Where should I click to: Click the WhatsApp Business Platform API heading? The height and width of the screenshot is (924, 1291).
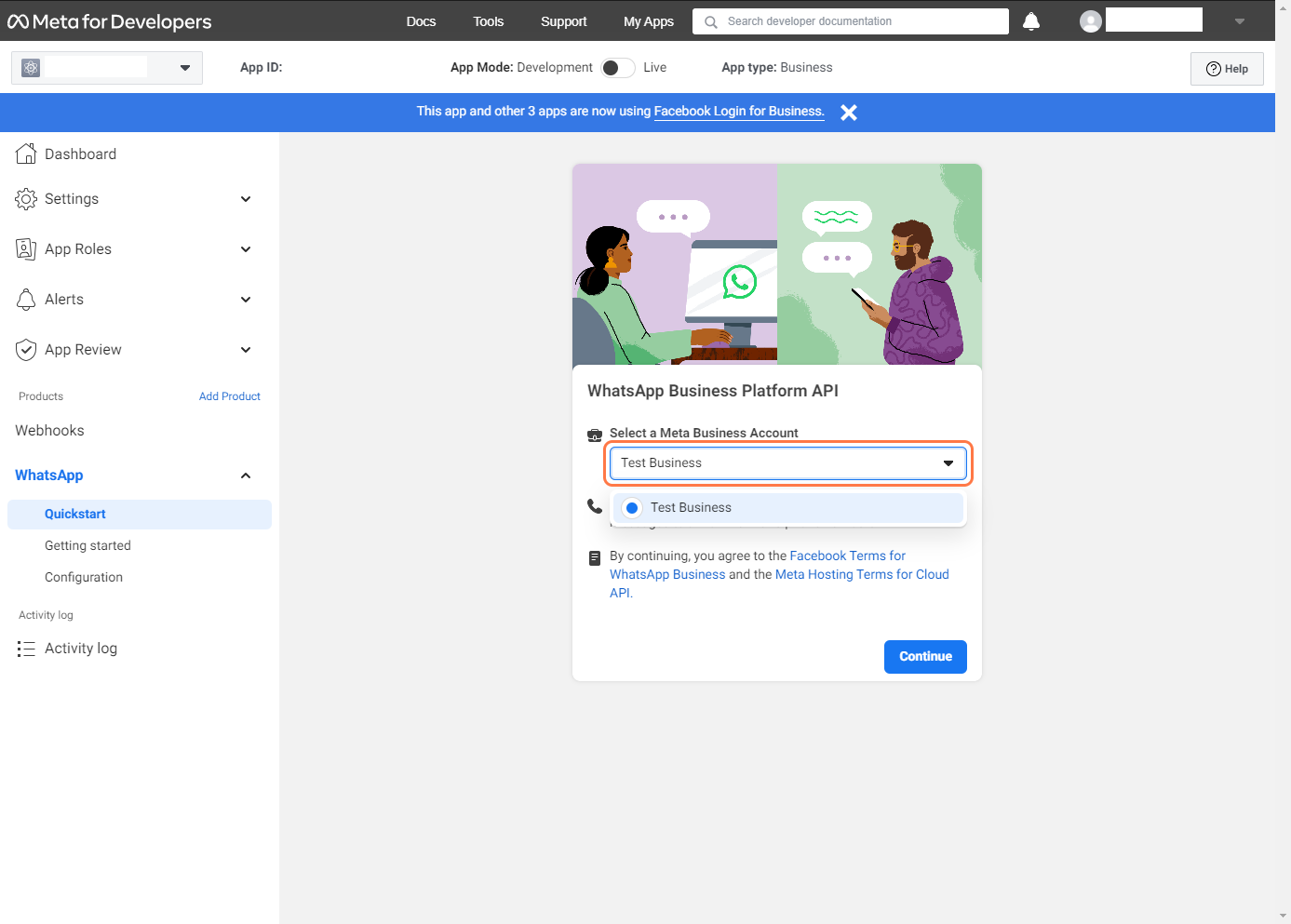tap(713, 391)
